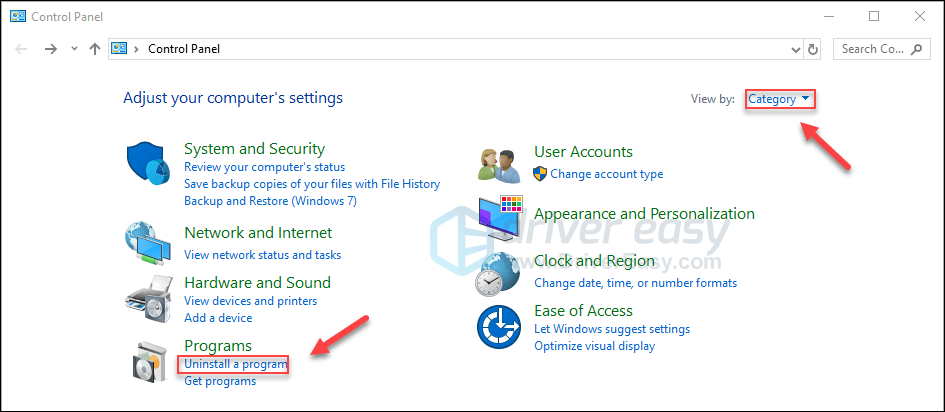Open the recent locations chevron
Screen dimensions: 945x412
pyautogui.click(x=74, y=48)
